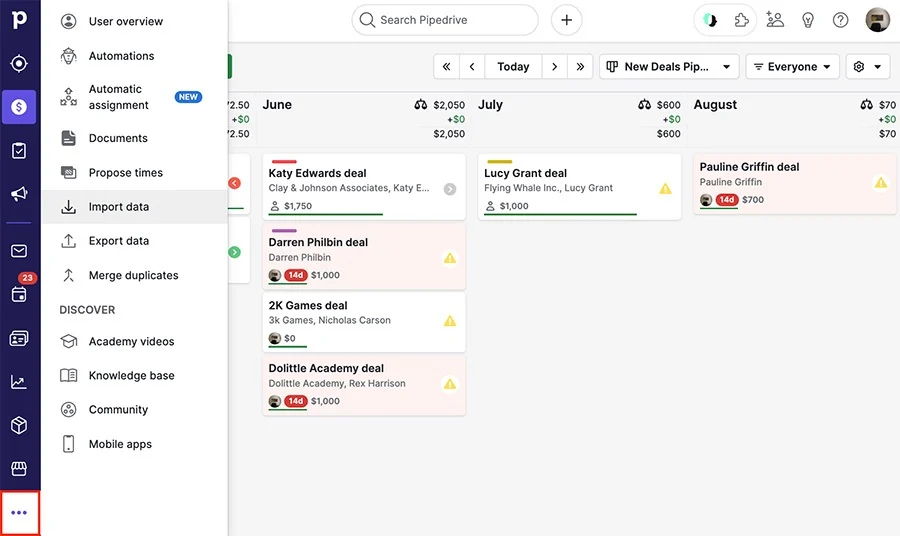This screenshot has height=536, width=900.
Task: Click warning icon on Lucy Grant deal
Action: click(x=665, y=188)
